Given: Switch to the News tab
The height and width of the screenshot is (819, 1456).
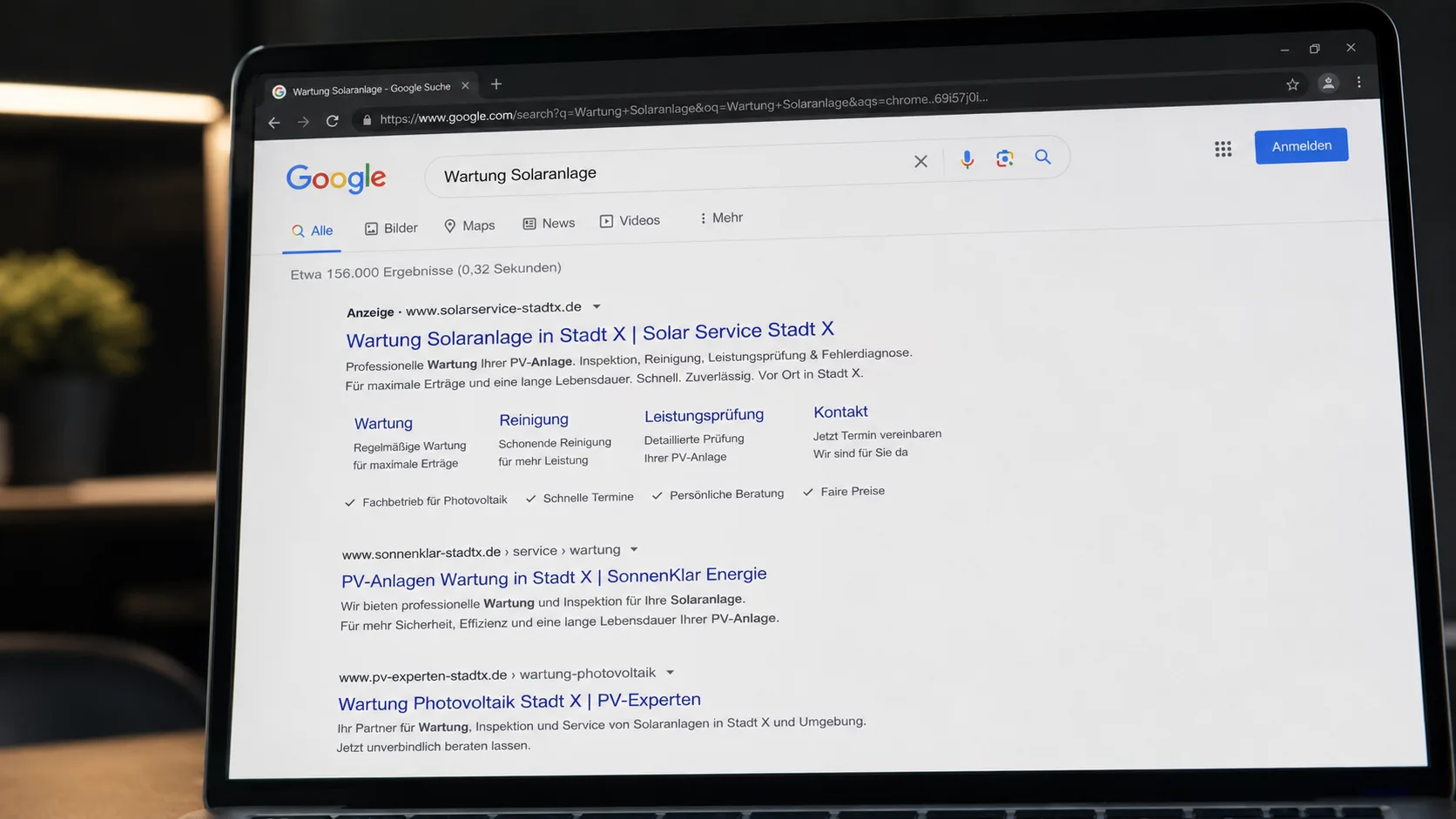Looking at the screenshot, I should (x=549, y=223).
